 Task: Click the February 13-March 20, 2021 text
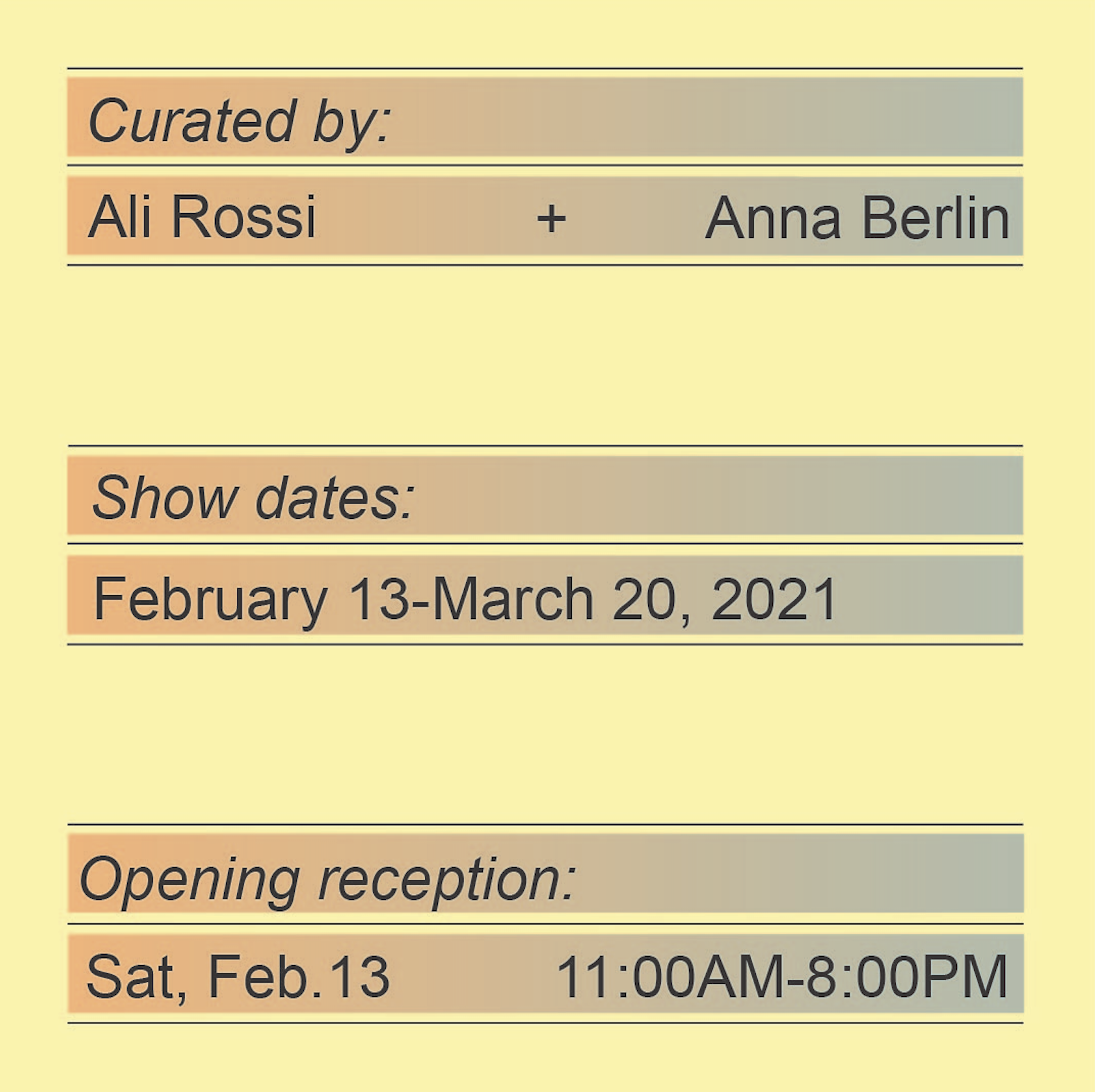465,600
